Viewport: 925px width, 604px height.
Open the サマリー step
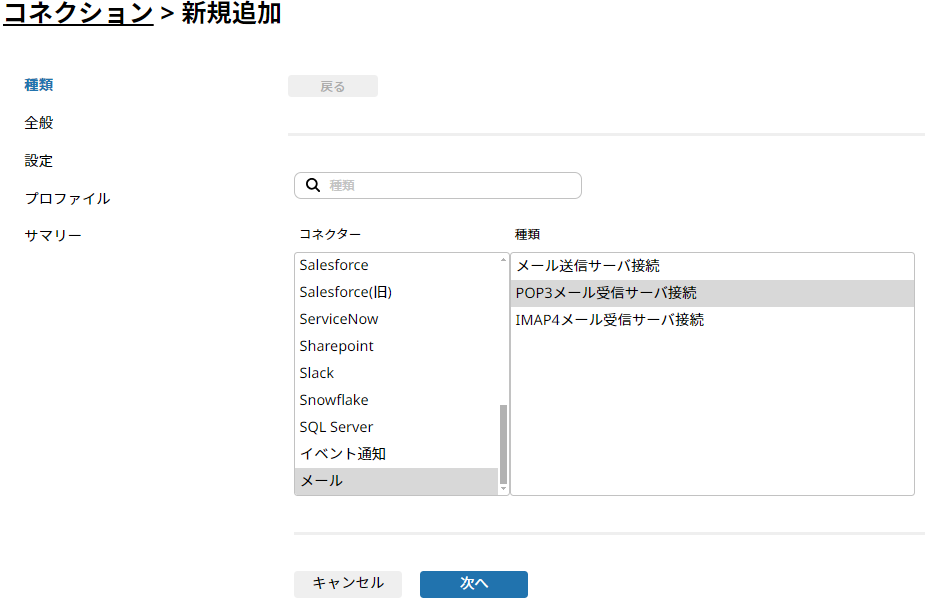[53, 235]
